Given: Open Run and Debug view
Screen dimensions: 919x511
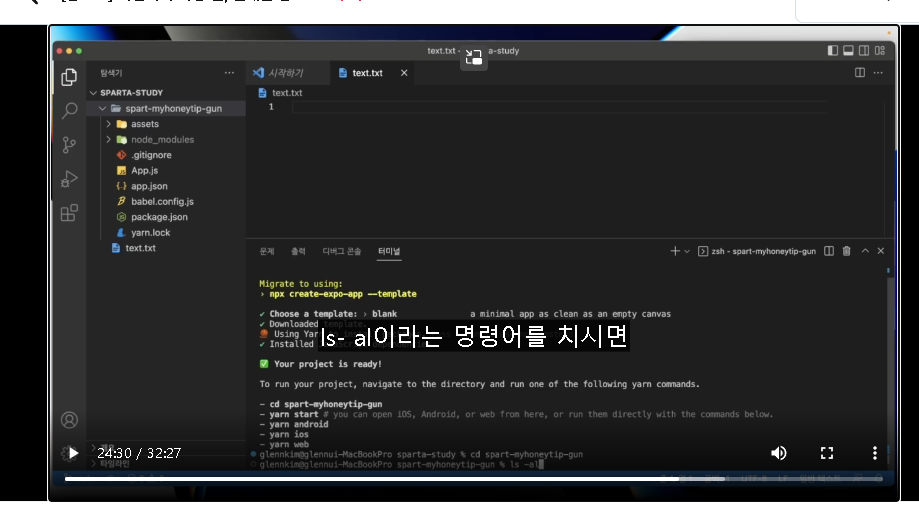Looking at the screenshot, I should 69,178.
